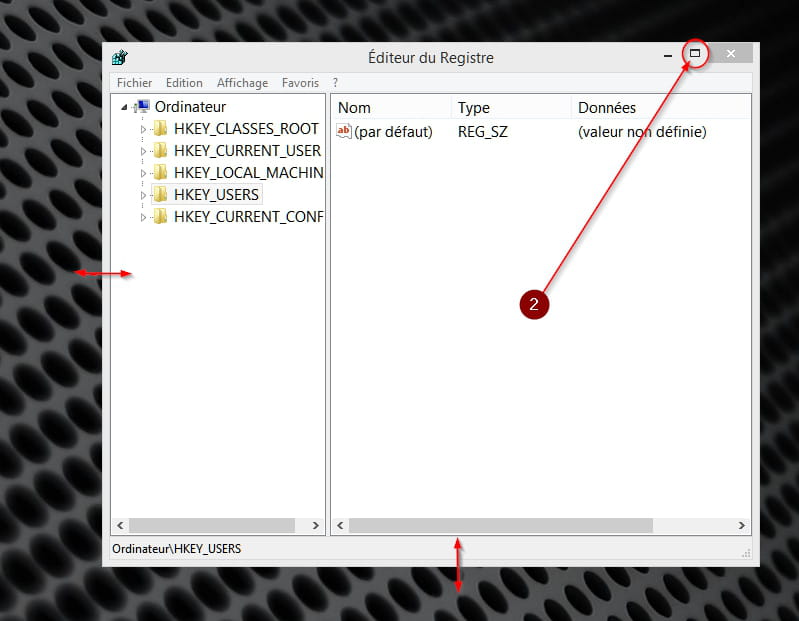Viewport: 799px width, 621px height.
Task: Click left arrow of values pane scrollbar
Action: 340,525
